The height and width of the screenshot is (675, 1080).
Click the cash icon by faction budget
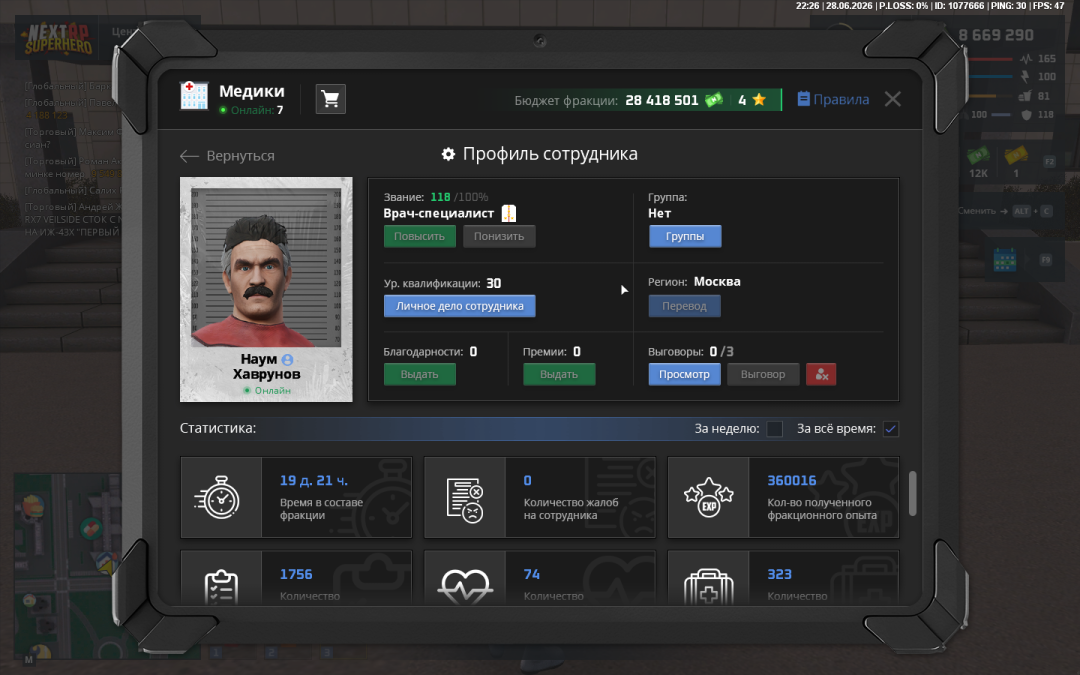pos(714,100)
